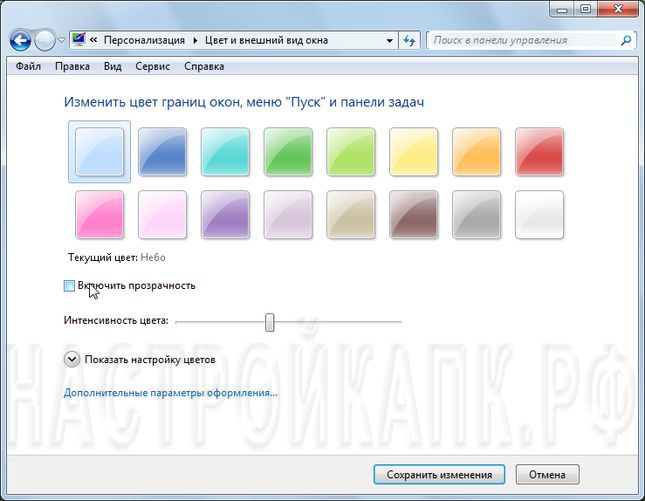Select the Sky light blue color swatch
Screen dimensions: 645x501
point(100,152)
